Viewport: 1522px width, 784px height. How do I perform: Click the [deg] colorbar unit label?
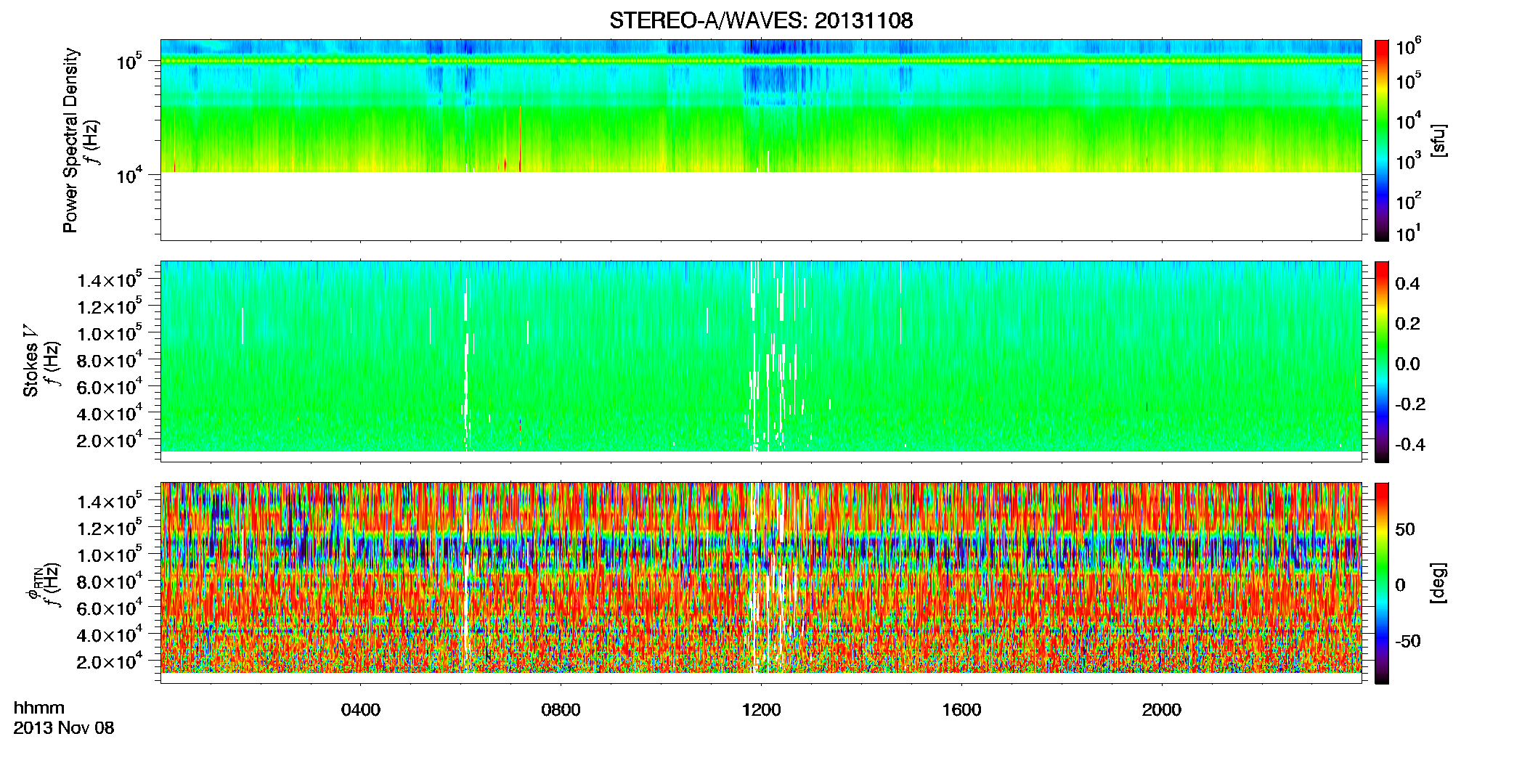[x=1438, y=583]
